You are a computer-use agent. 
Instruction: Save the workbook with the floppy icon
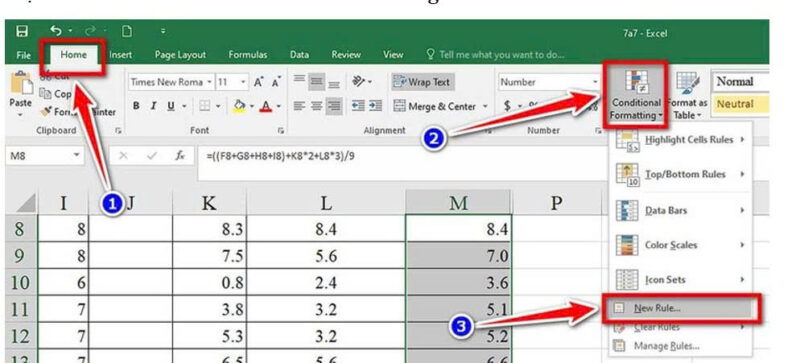coord(21,32)
